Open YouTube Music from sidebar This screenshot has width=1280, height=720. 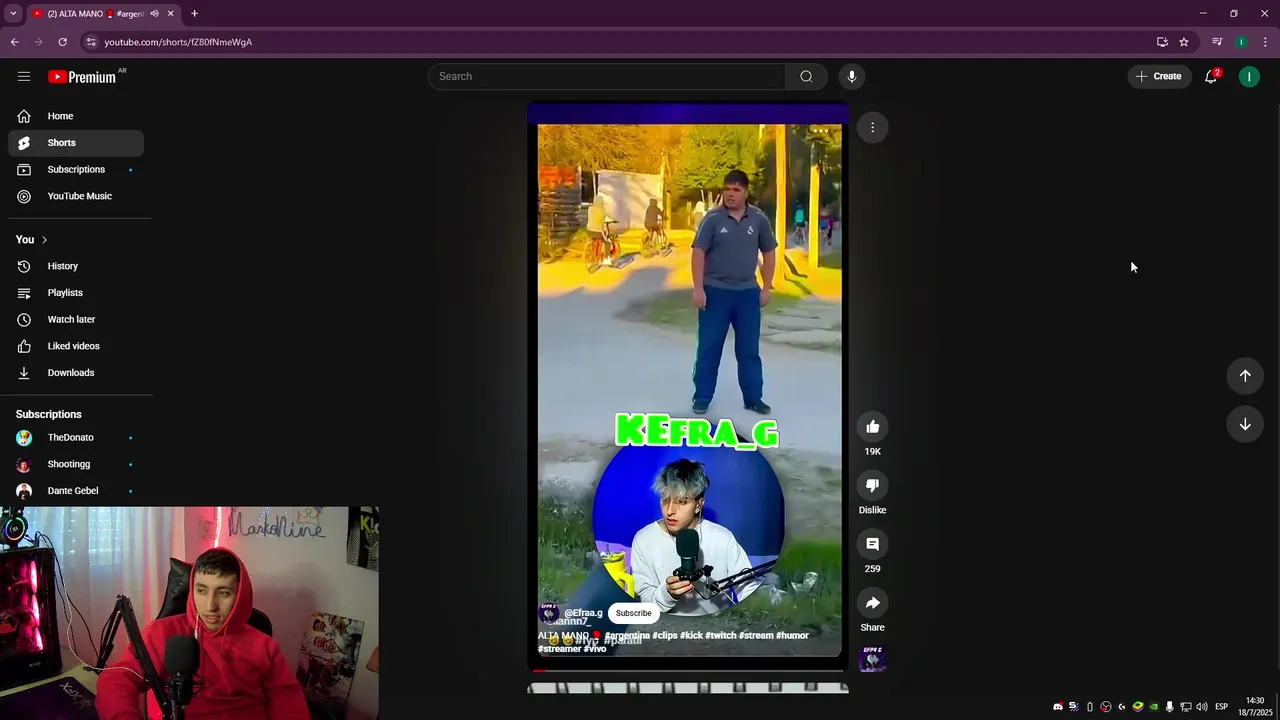[76, 196]
